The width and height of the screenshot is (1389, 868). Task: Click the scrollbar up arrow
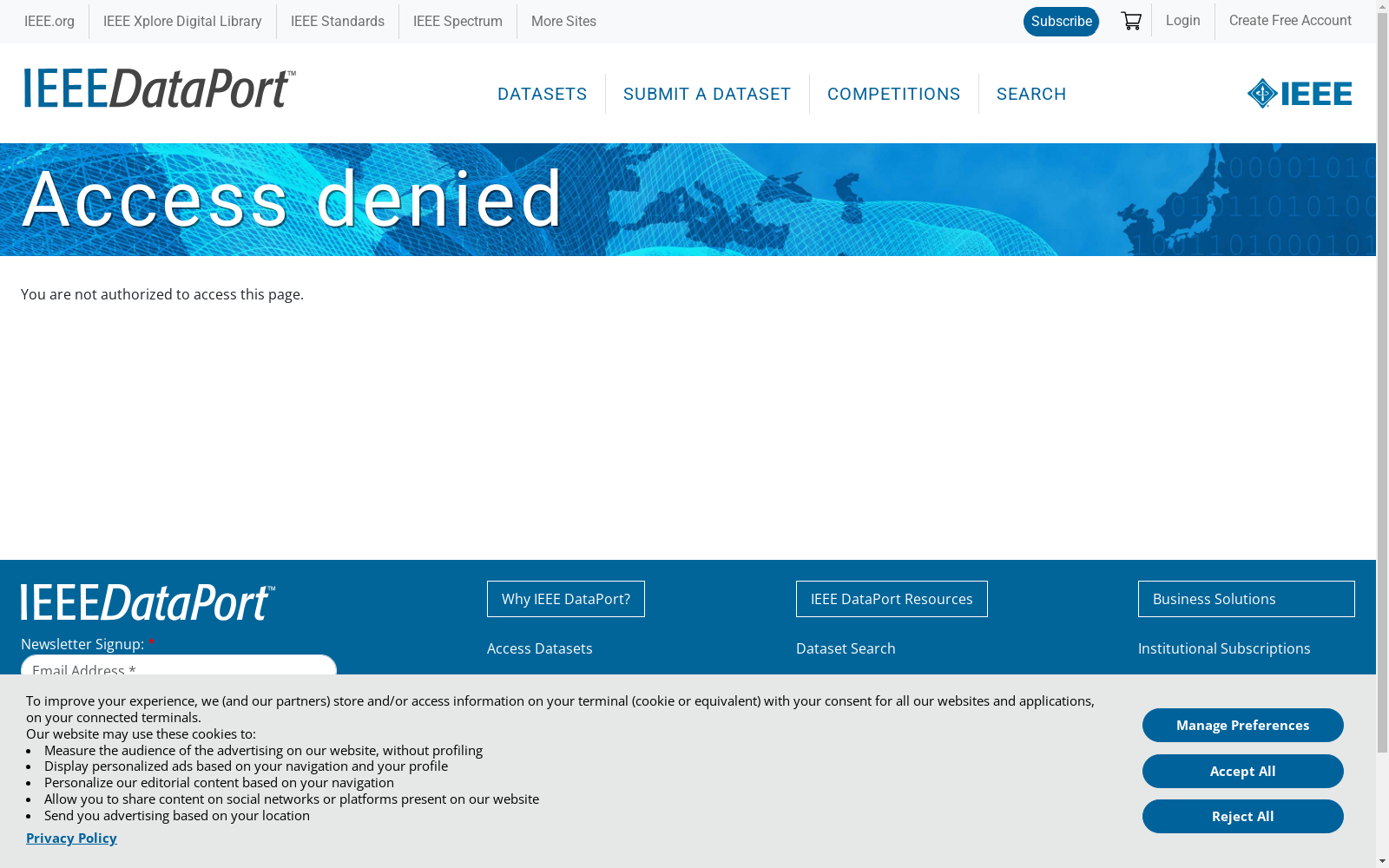click(x=1382, y=6)
